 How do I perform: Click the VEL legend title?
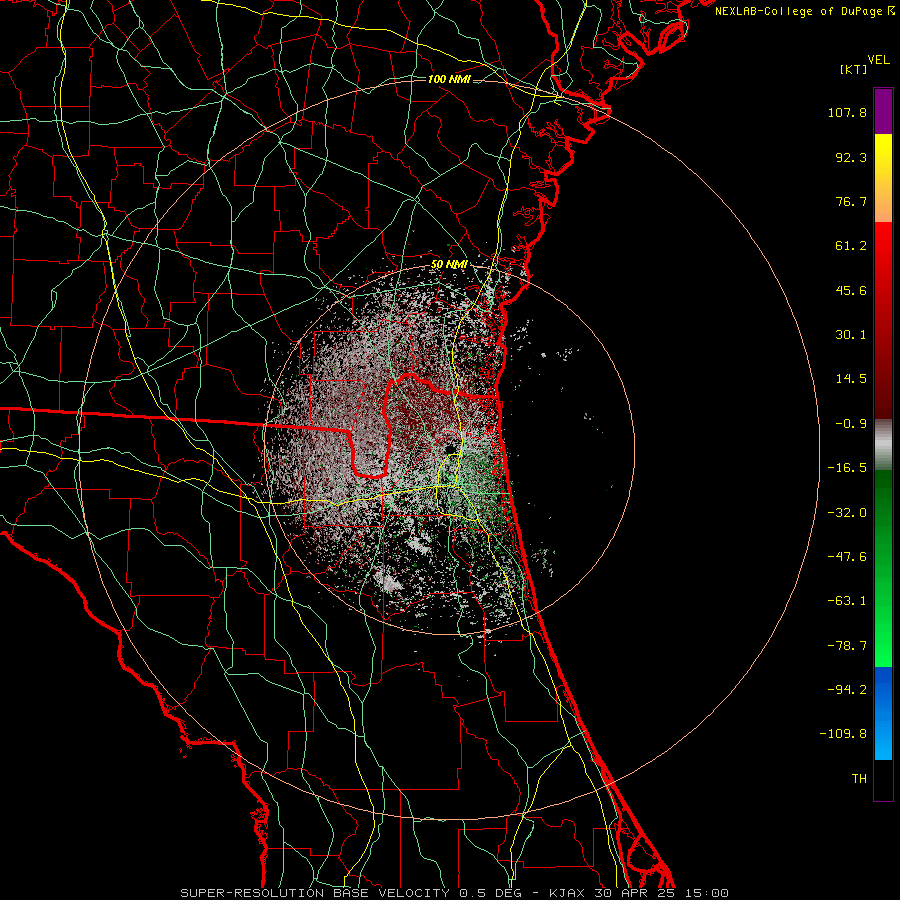pos(879,60)
